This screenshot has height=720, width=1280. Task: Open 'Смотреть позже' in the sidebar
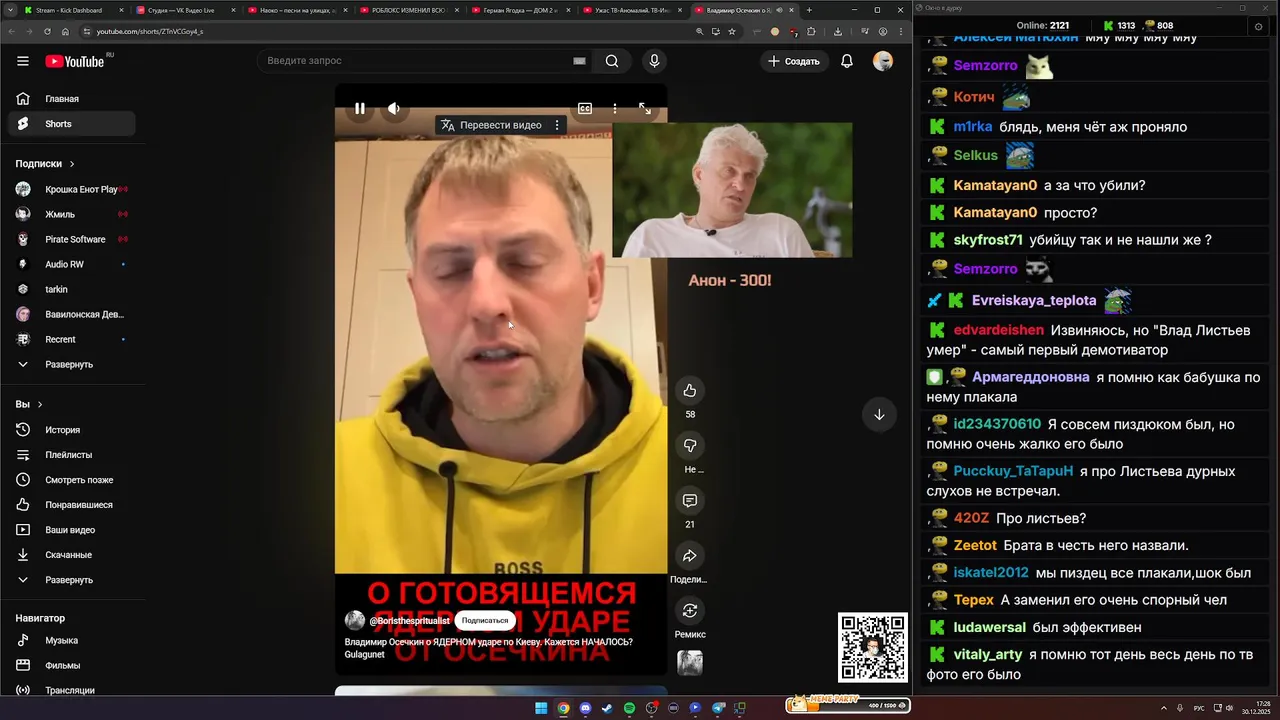tap(72, 480)
